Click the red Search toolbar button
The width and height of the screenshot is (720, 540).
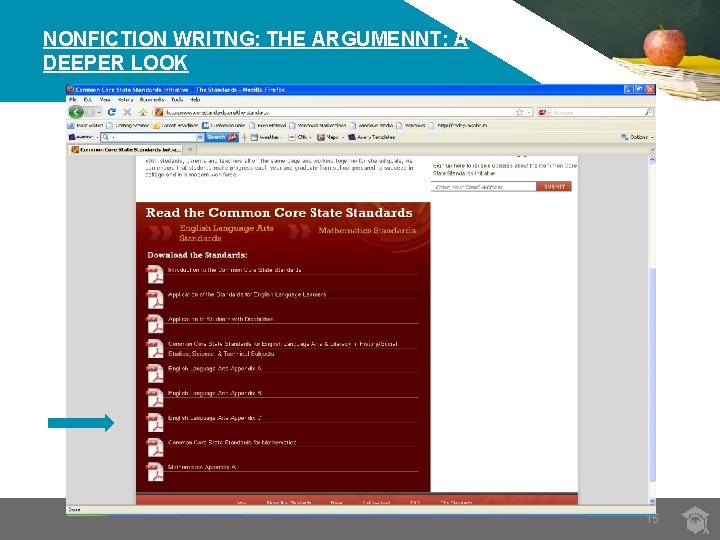[x=221, y=137]
